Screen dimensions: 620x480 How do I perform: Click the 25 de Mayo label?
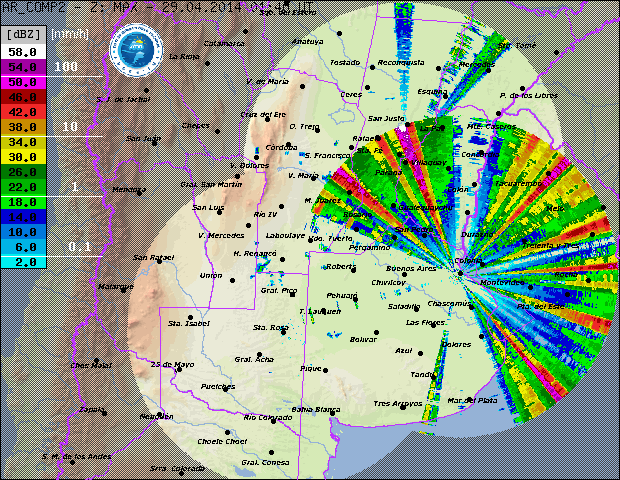point(172,364)
